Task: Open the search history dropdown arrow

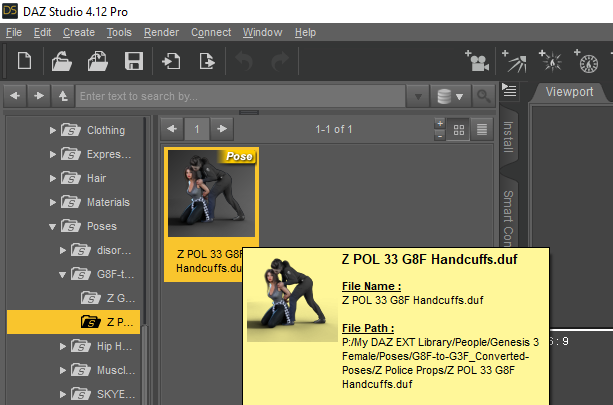Action: [418, 96]
